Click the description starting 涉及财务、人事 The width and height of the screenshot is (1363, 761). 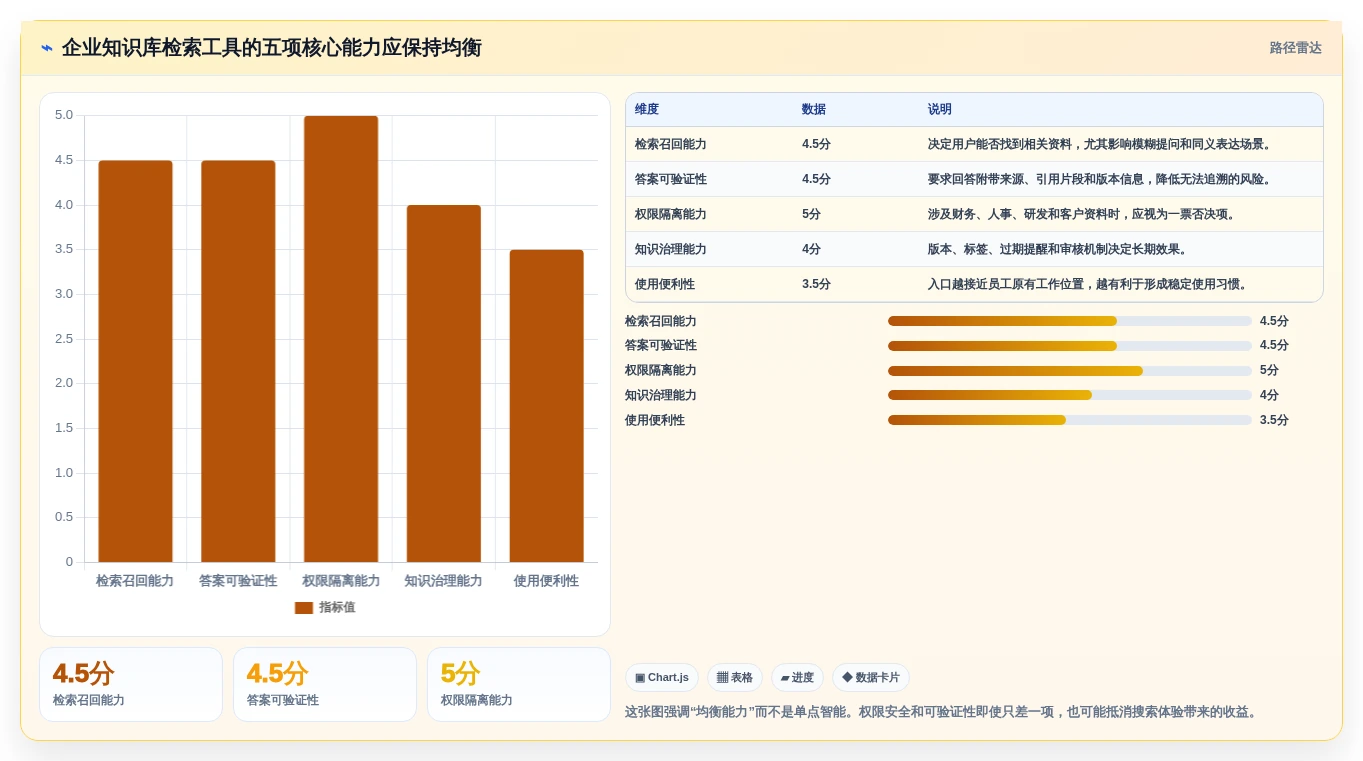tap(1085, 215)
